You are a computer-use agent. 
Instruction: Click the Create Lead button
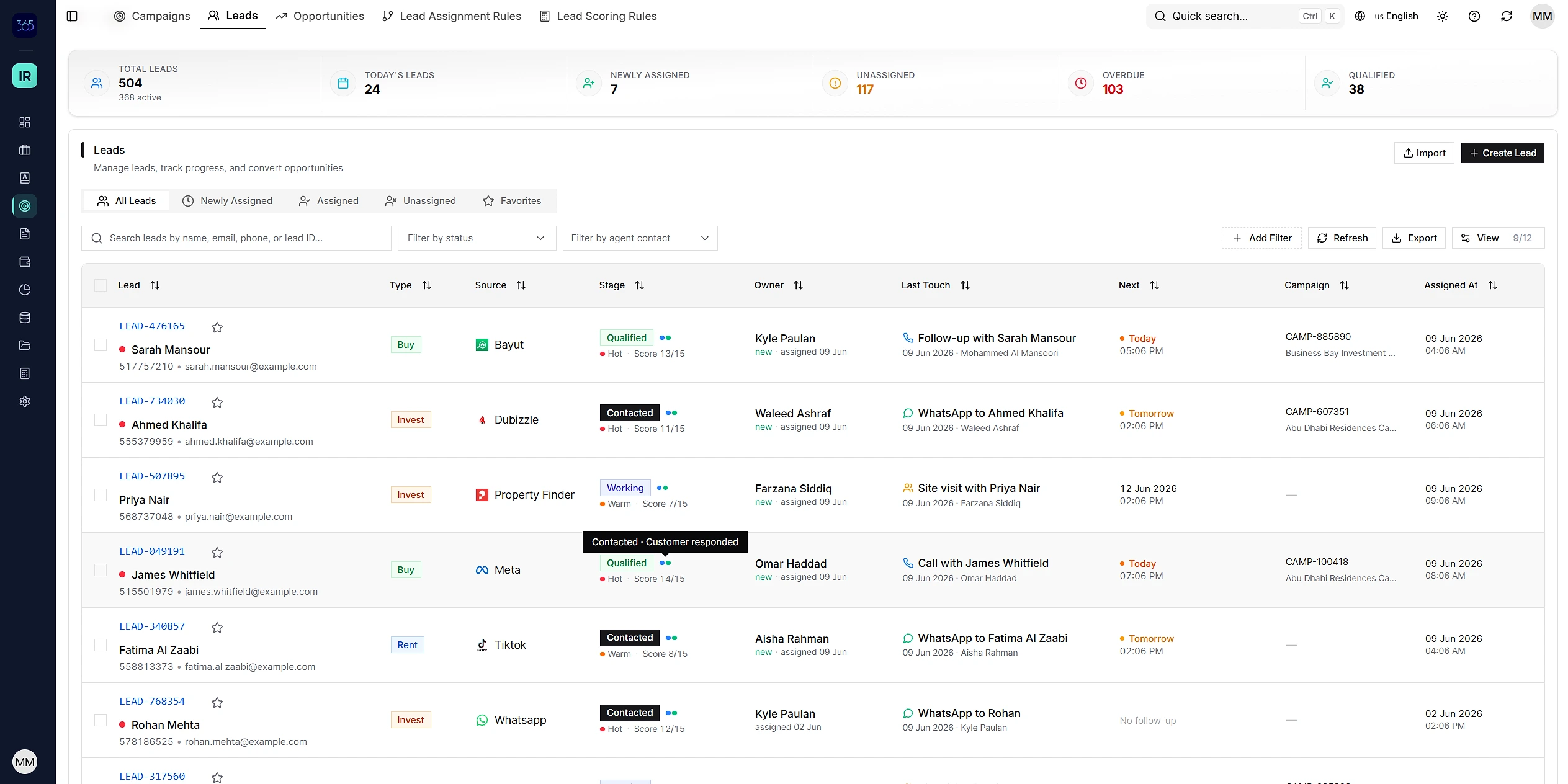(1503, 153)
